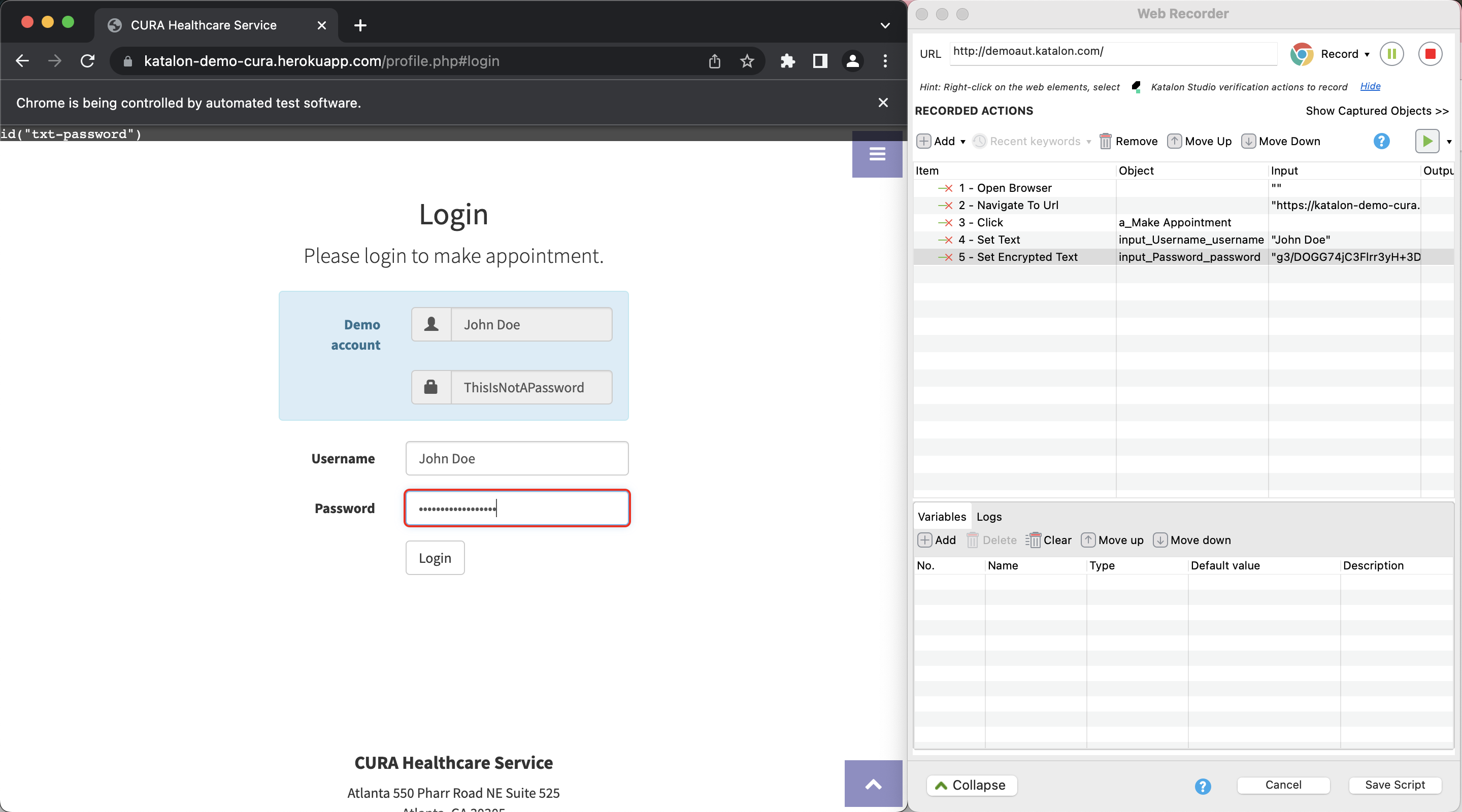
Task: Open the Record browser dropdown
Action: 1367,54
